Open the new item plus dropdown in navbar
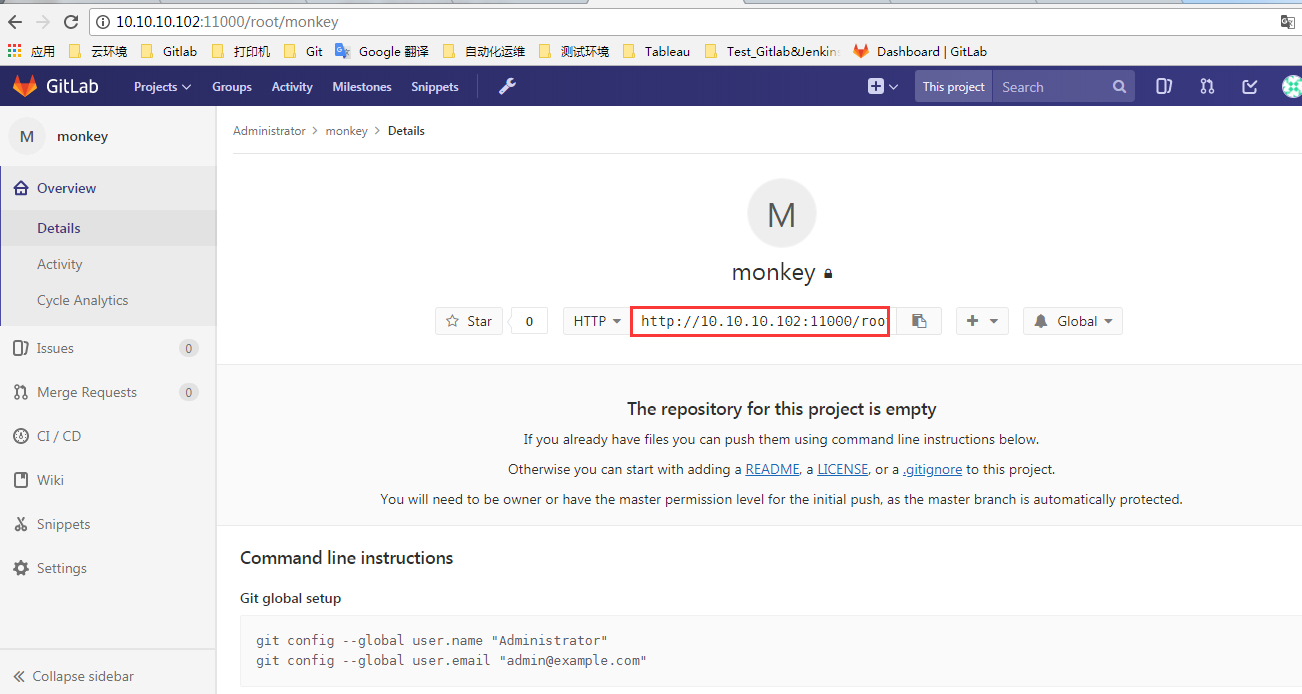Image resolution: width=1302 pixels, height=694 pixels. (883, 87)
